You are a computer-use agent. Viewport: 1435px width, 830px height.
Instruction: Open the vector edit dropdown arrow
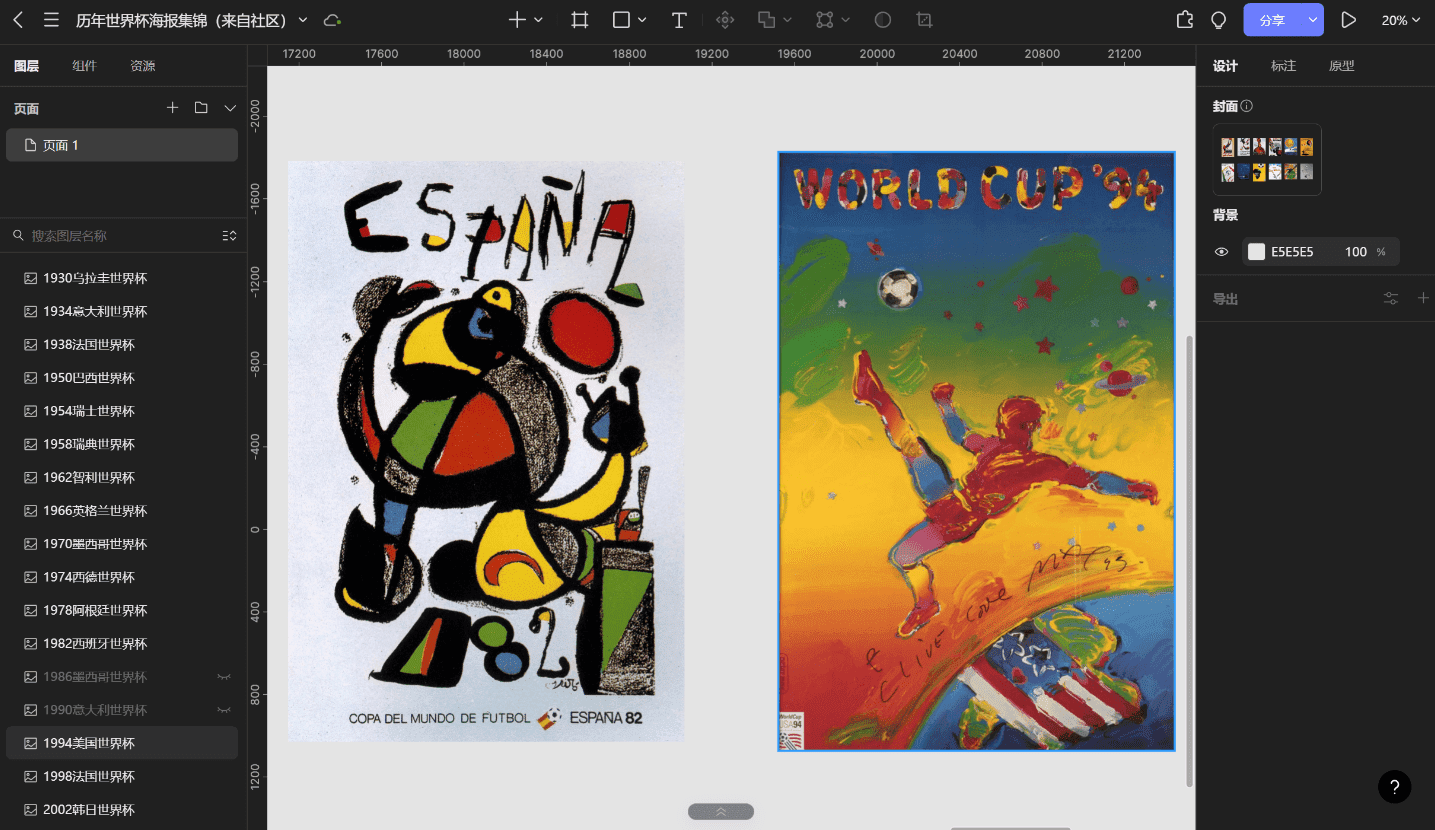(846, 20)
